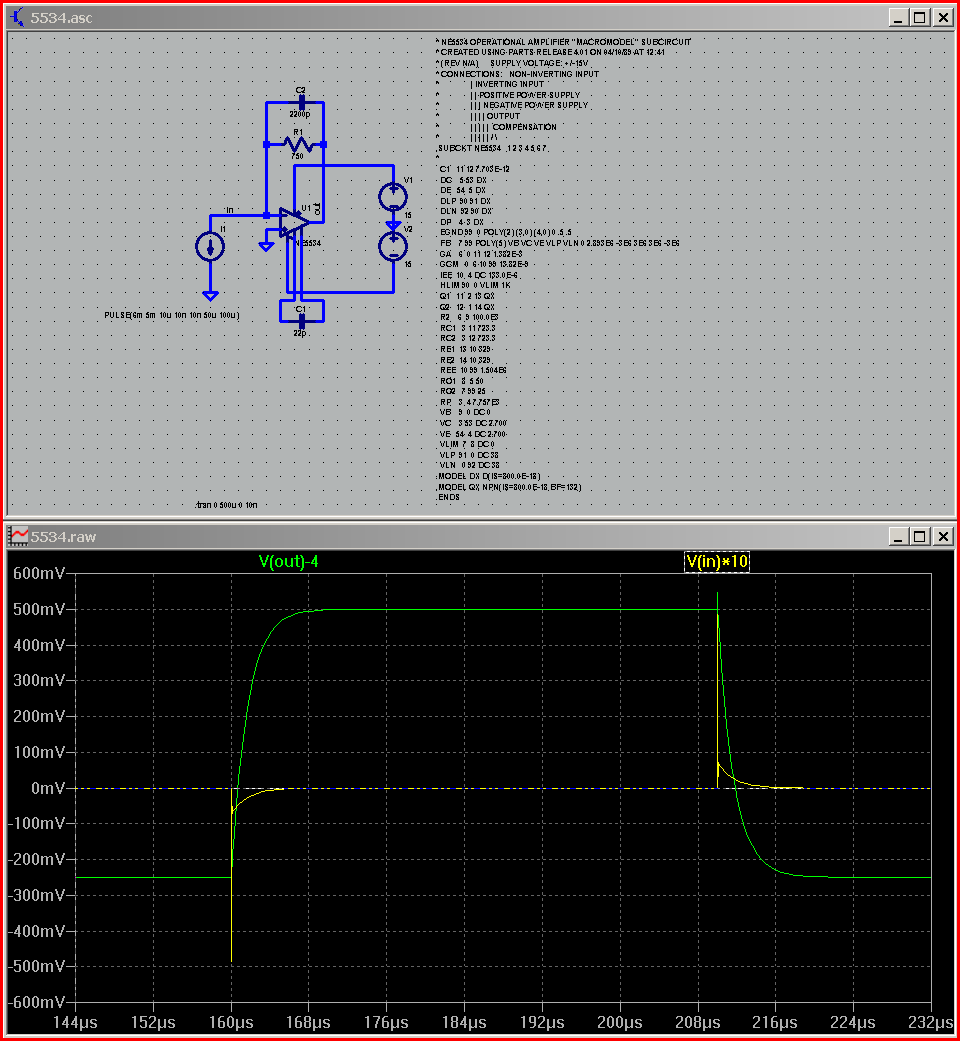Maximize the 5534.asc window
Screen dimensions: 960x1041
click(920, 17)
